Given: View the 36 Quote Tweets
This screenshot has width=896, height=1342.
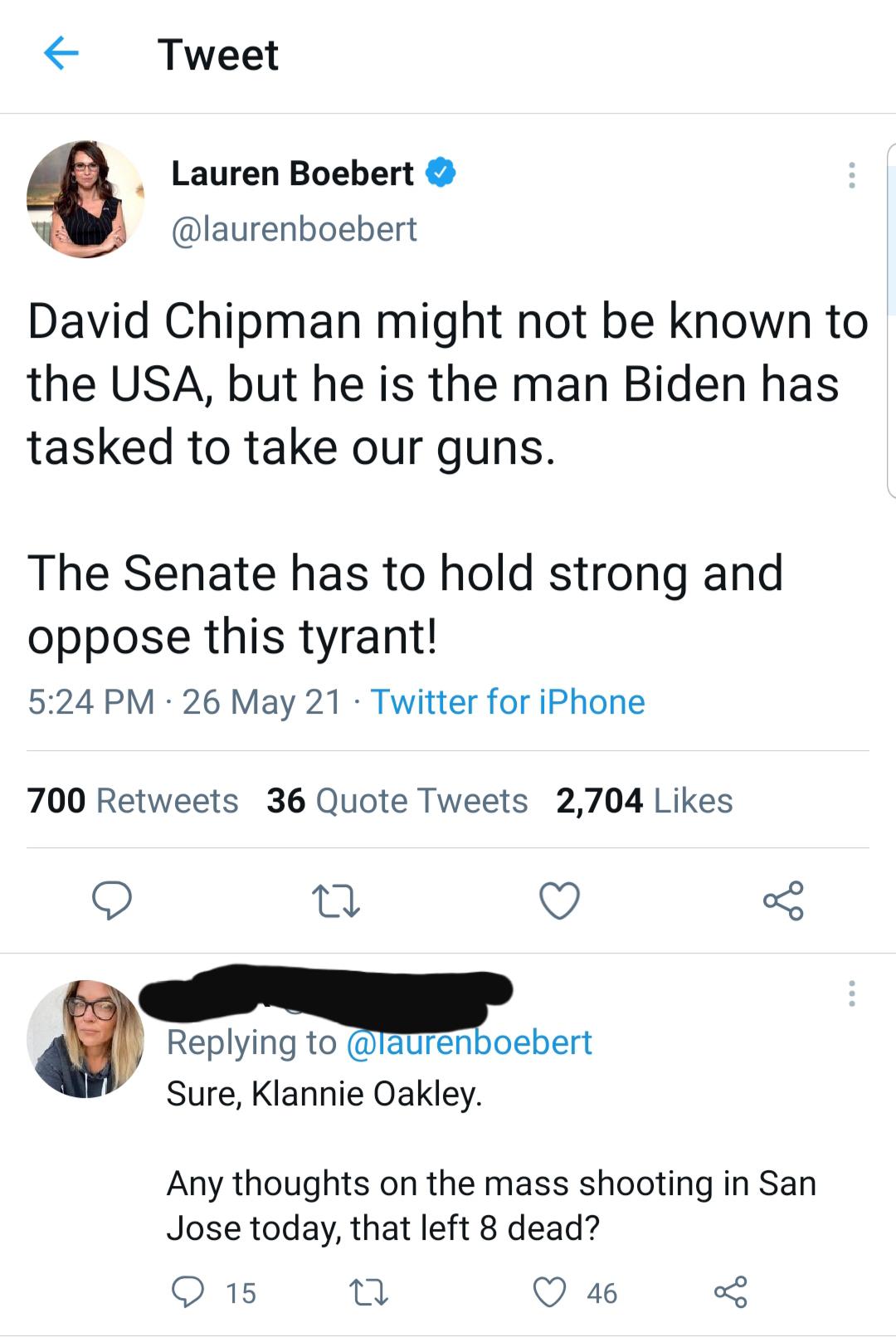Looking at the screenshot, I should pyautogui.click(x=397, y=801).
